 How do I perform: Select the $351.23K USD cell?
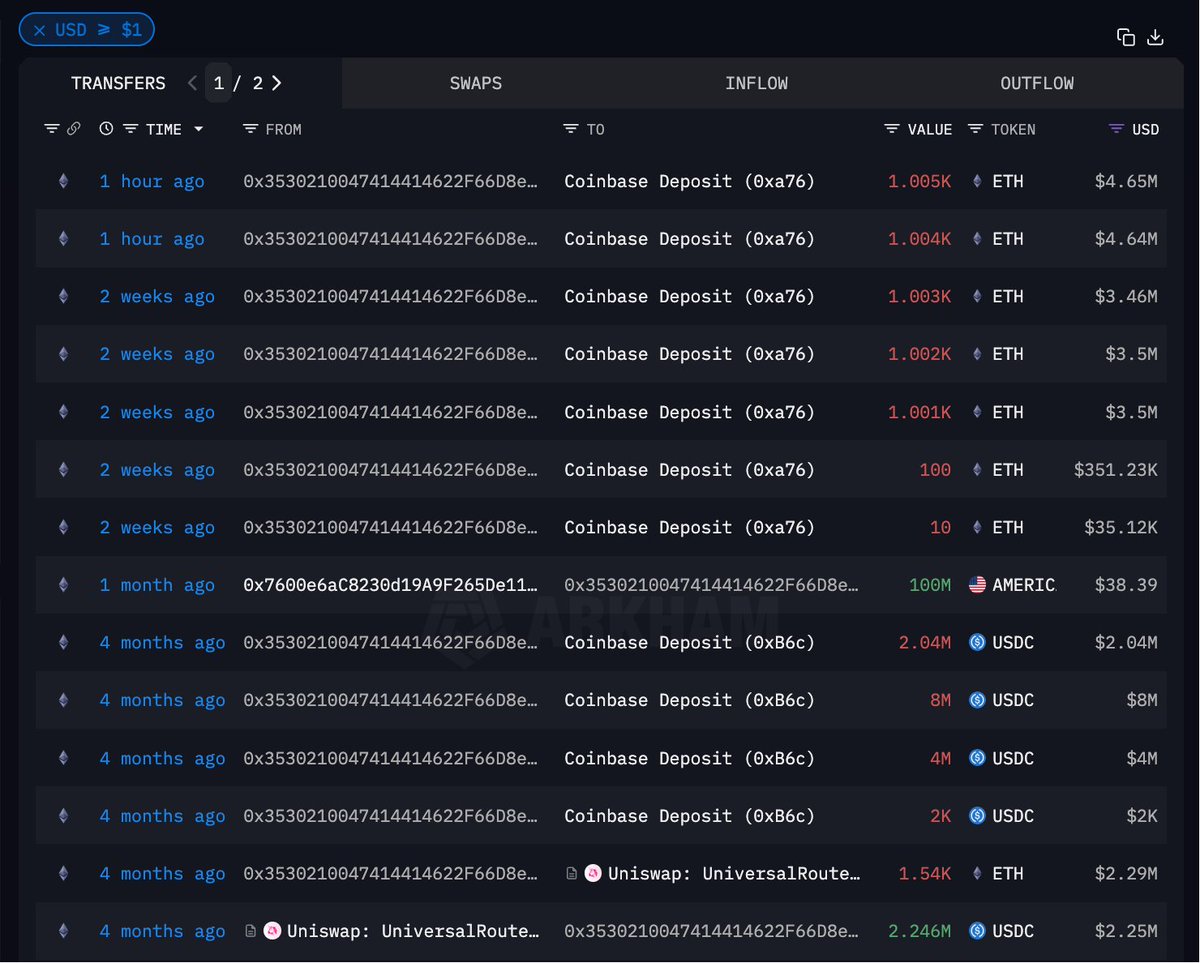coord(1116,470)
